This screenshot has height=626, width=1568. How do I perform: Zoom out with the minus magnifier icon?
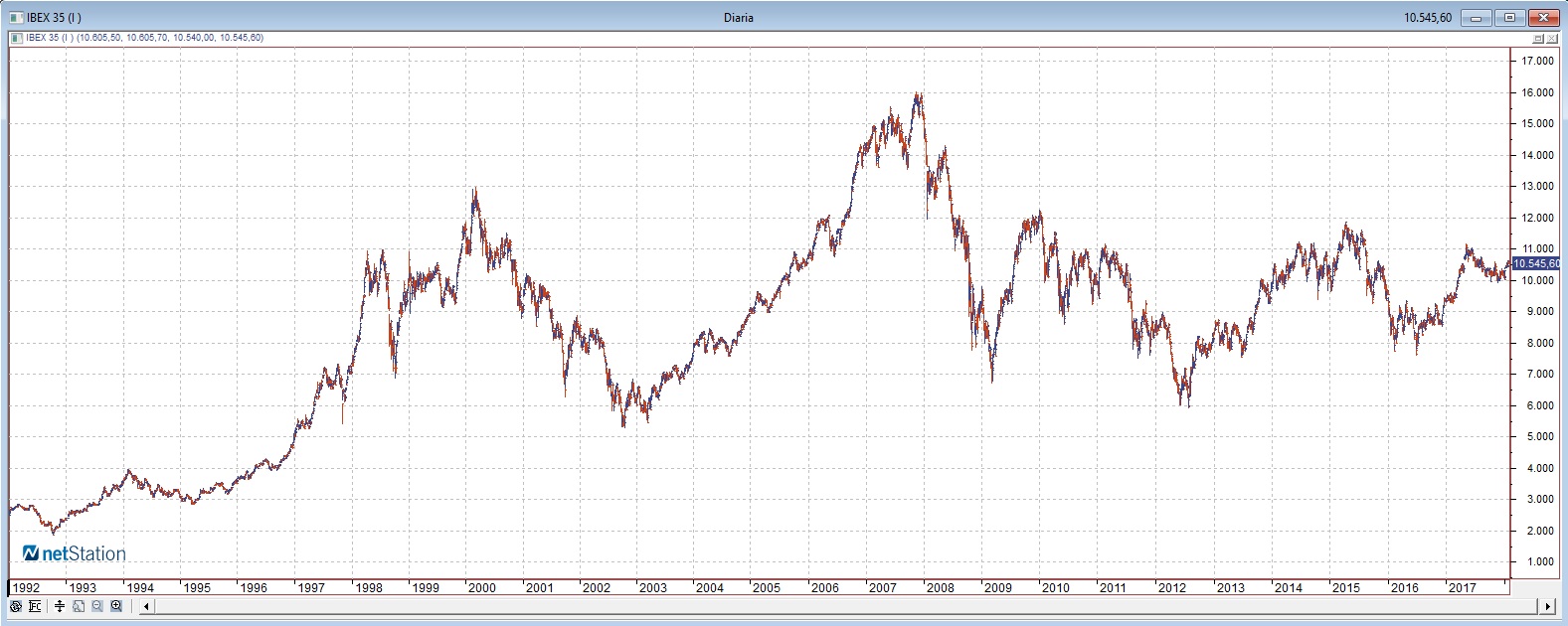[97, 606]
